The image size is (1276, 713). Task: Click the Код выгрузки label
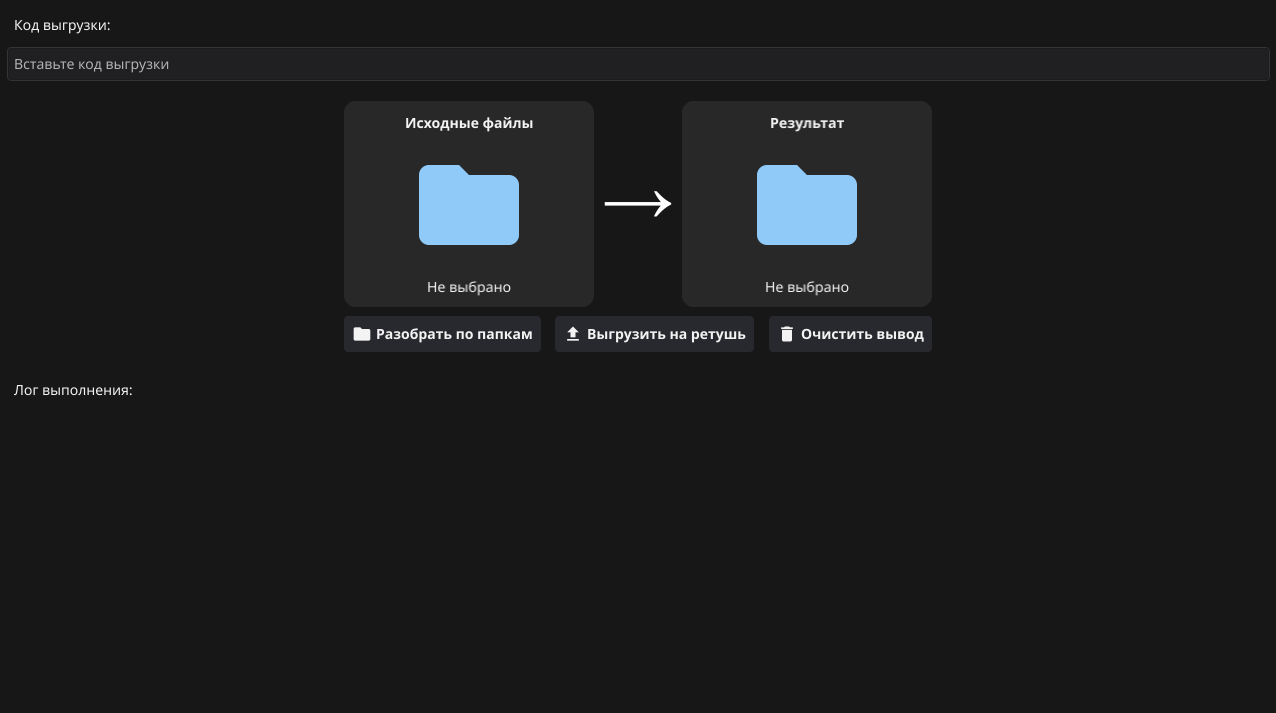[62, 25]
